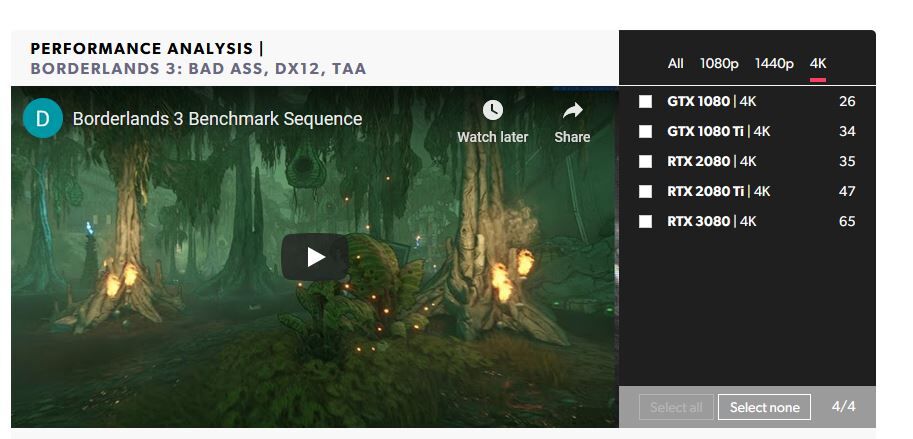
Task: Click the score 35 for RTX 2080
Action: coord(847,161)
